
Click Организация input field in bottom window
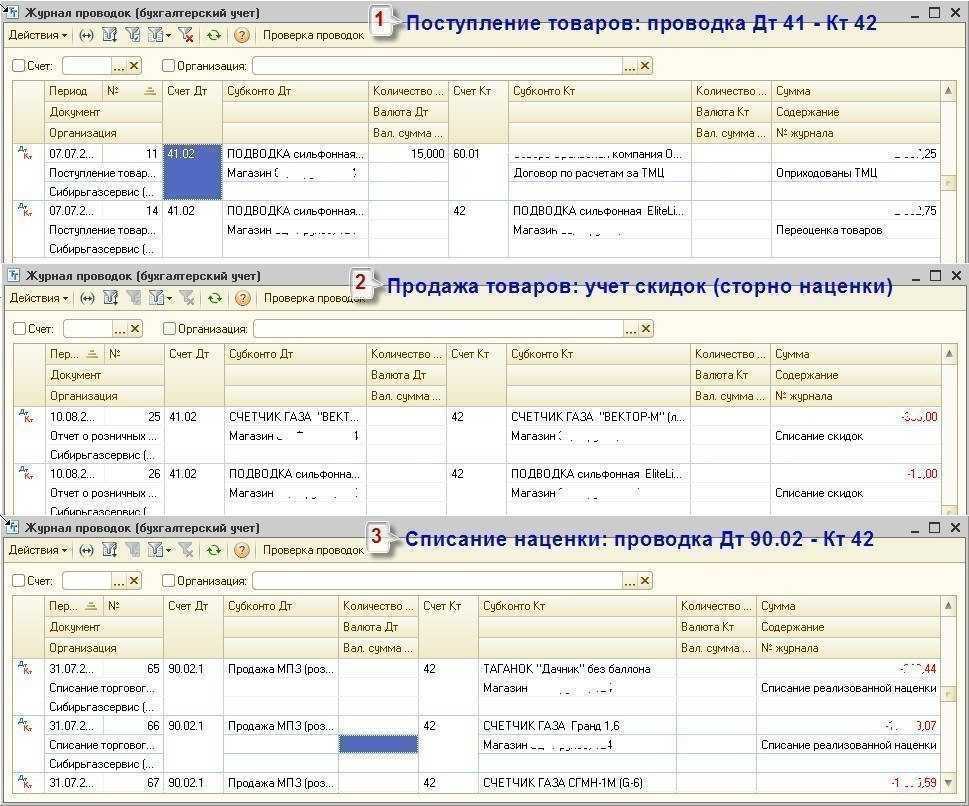[438, 581]
